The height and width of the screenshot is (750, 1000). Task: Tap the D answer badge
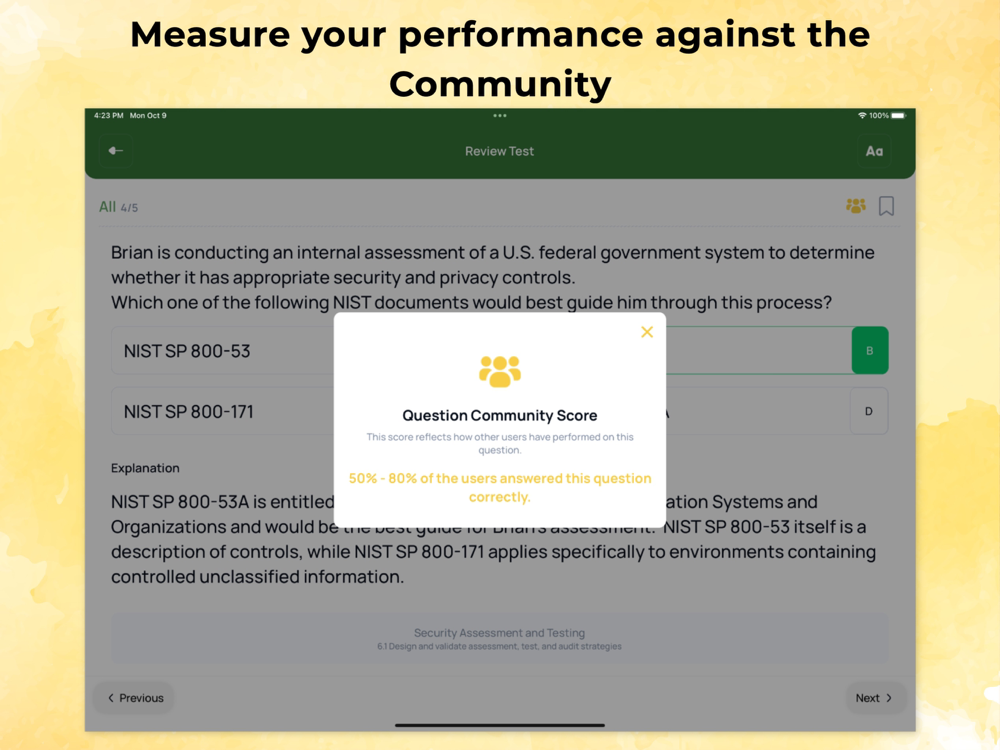(869, 411)
